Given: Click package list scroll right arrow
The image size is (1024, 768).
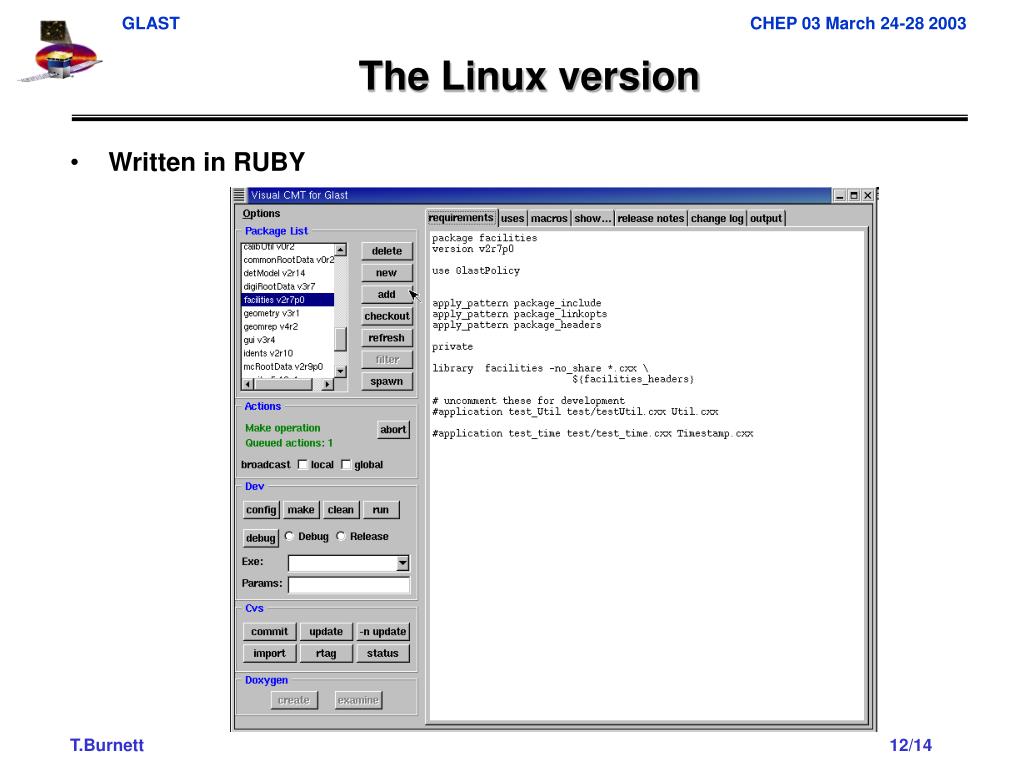Looking at the screenshot, I should click(x=328, y=385).
